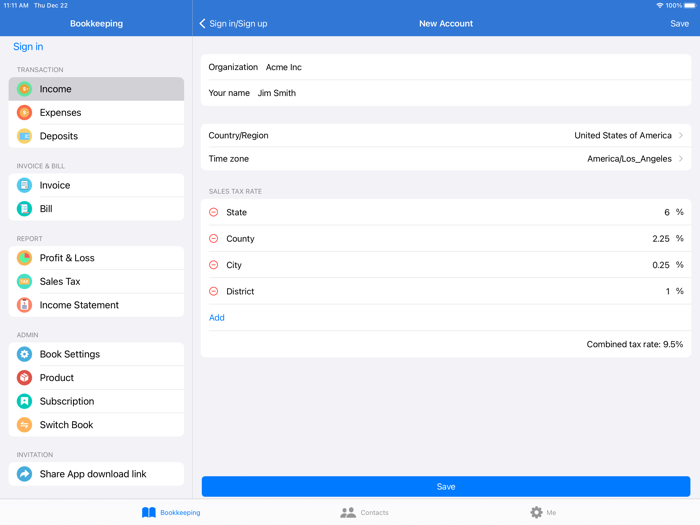Edit the County tax rate value 2.25
The width and height of the screenshot is (700, 525).
click(661, 238)
